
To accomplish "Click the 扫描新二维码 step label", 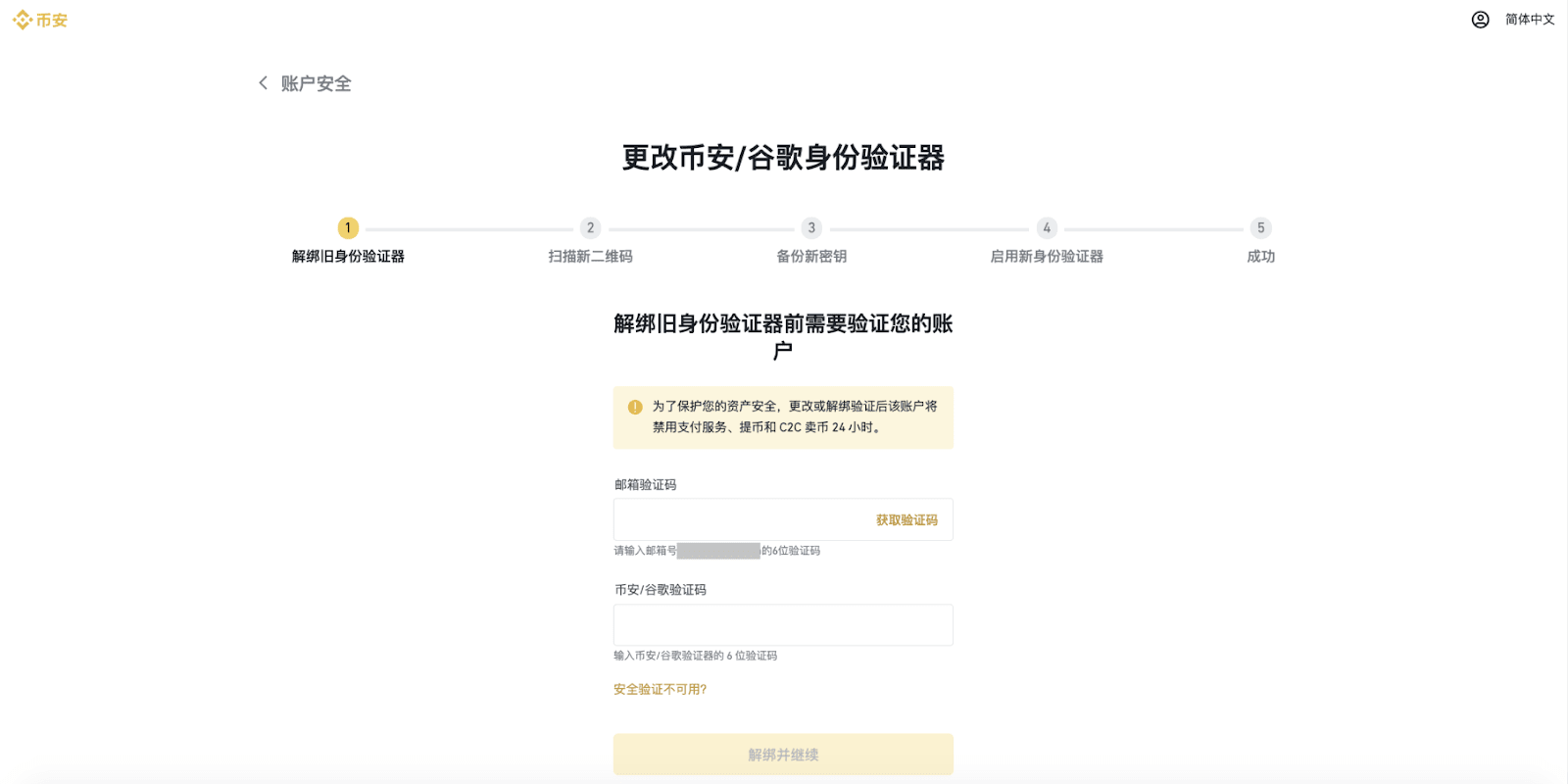I will (x=590, y=257).
